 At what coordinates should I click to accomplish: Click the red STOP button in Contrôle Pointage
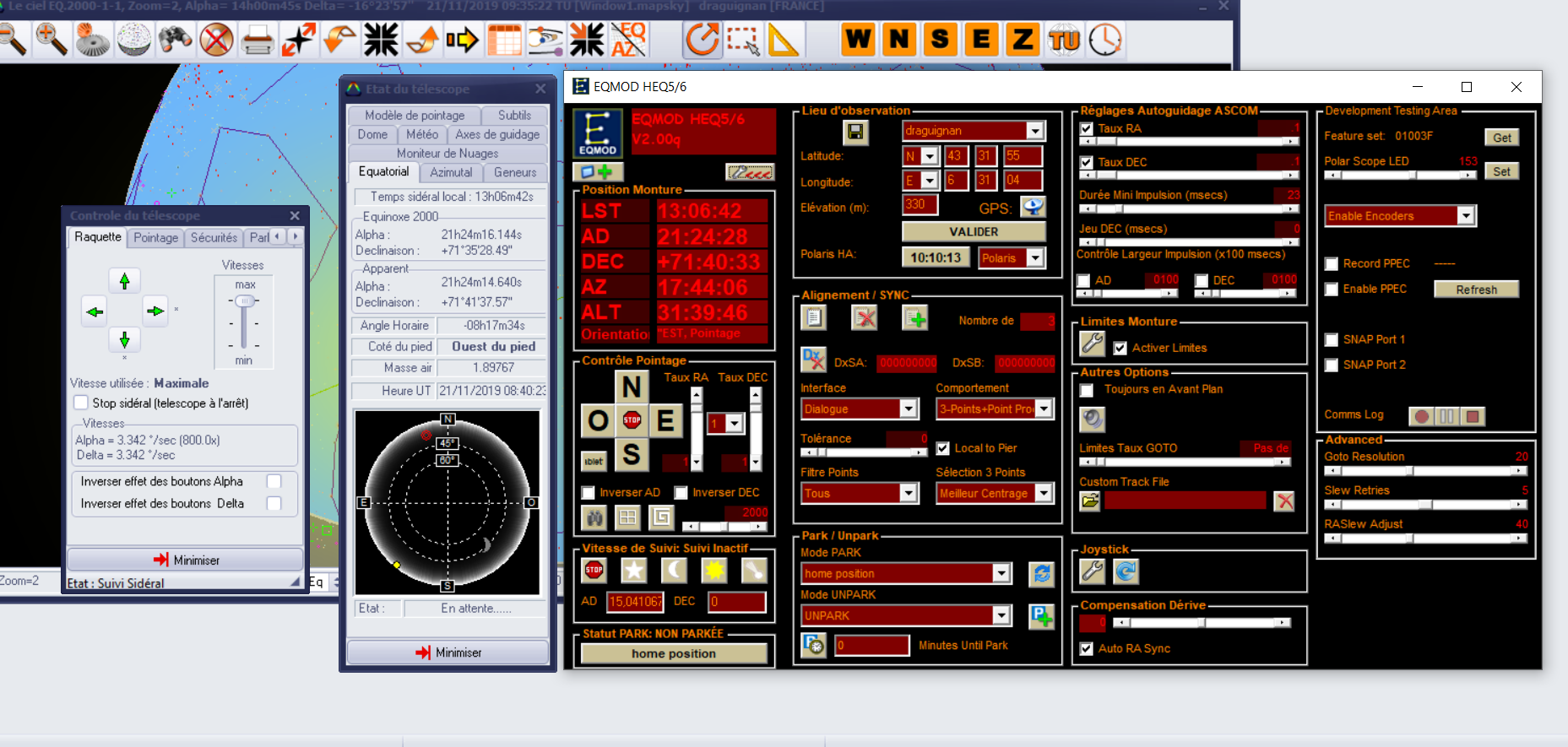pos(632,420)
